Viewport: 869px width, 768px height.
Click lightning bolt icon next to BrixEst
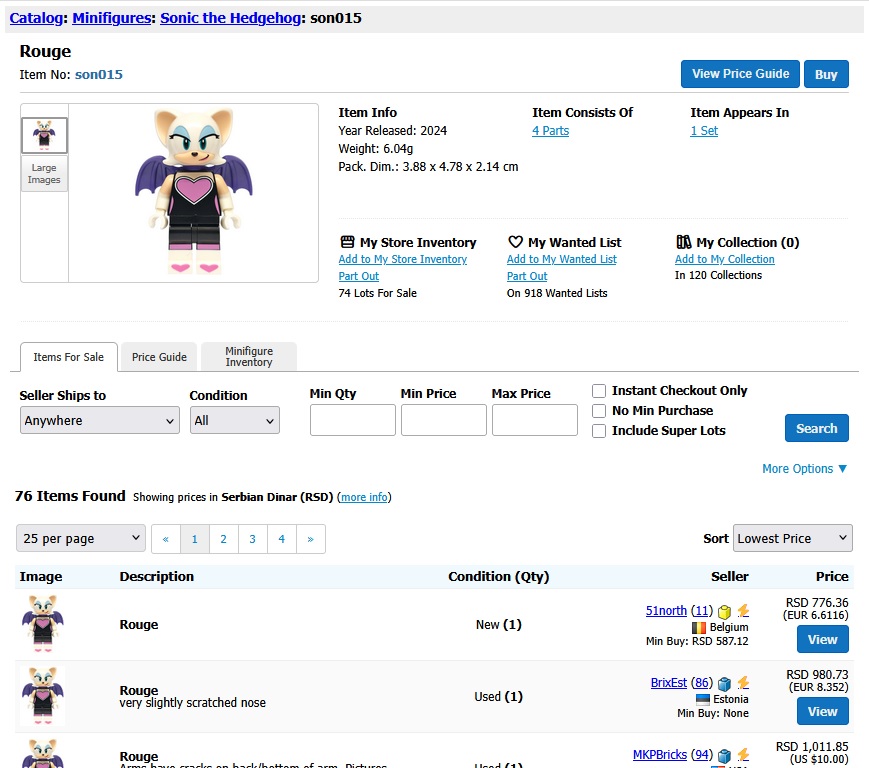pyautogui.click(x=742, y=683)
